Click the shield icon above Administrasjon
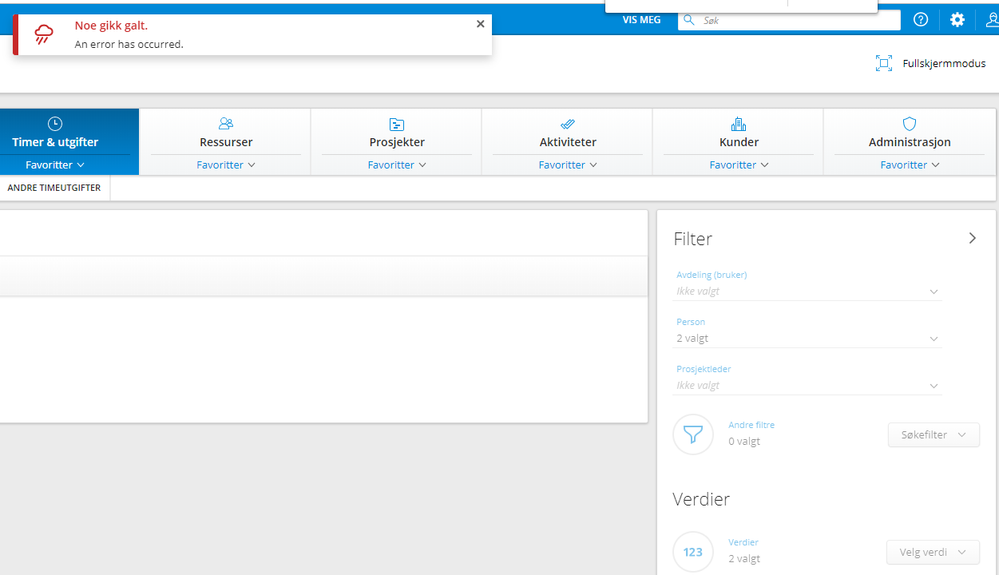 coord(909,124)
